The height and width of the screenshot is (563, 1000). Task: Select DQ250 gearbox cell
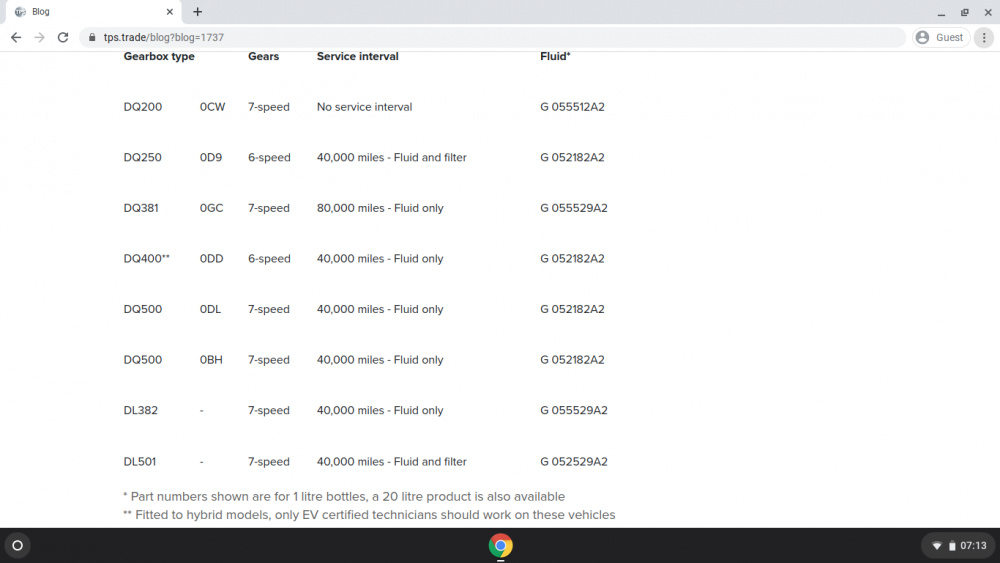pos(143,157)
